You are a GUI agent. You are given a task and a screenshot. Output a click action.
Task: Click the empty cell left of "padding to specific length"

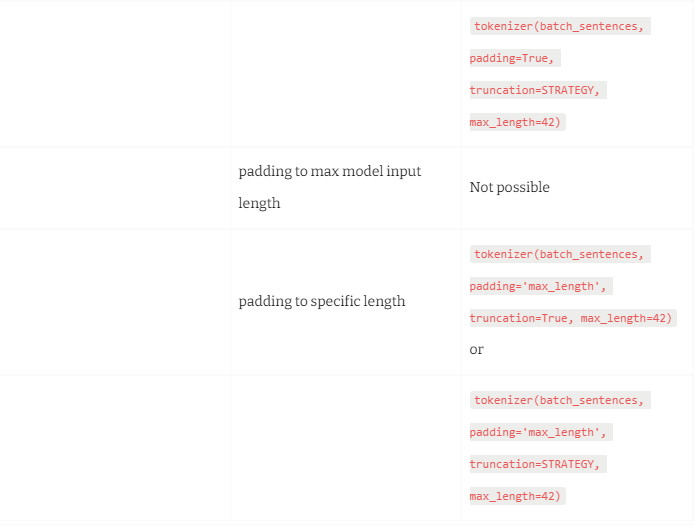point(115,301)
